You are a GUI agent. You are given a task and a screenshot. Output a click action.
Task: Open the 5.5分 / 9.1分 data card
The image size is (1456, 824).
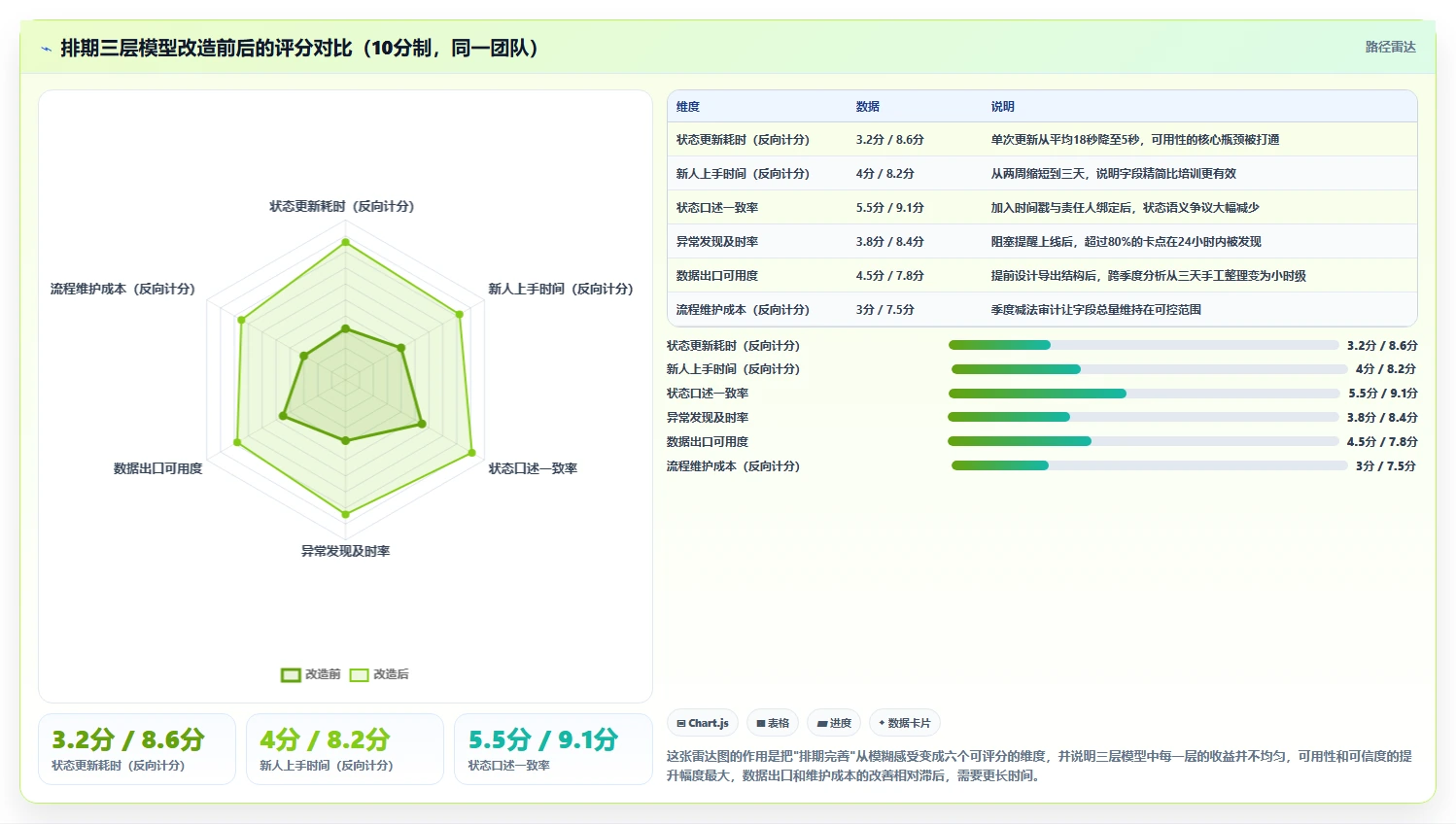pyautogui.click(x=553, y=749)
